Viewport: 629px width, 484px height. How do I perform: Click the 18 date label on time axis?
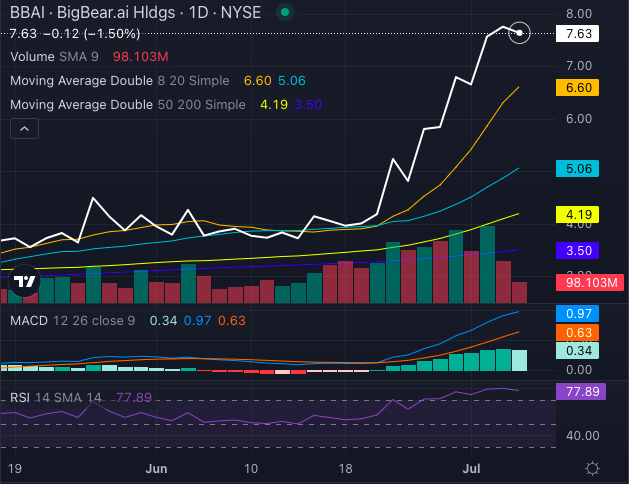point(345,469)
